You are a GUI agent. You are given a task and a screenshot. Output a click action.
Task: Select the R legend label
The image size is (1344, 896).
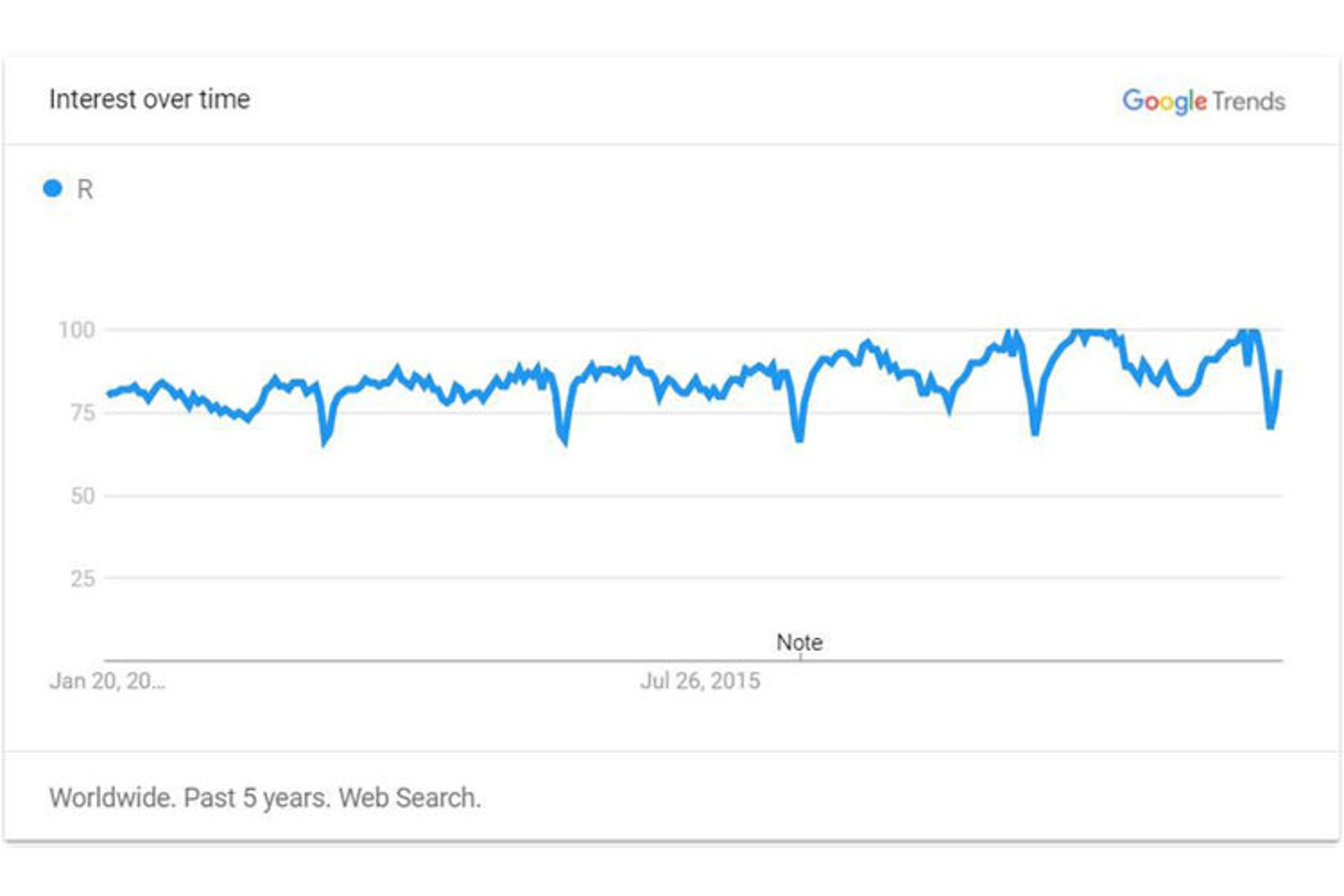(x=85, y=189)
